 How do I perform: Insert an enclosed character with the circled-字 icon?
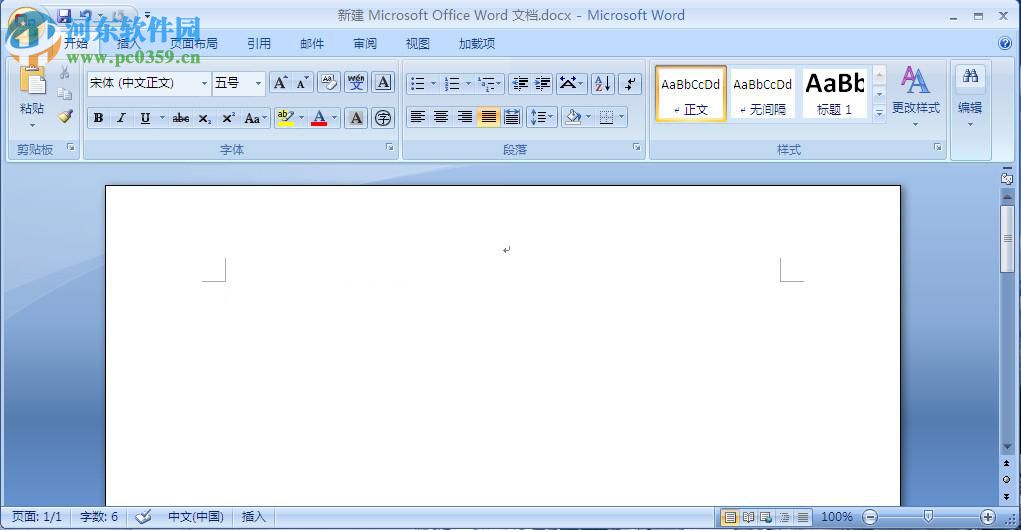pyautogui.click(x=384, y=119)
